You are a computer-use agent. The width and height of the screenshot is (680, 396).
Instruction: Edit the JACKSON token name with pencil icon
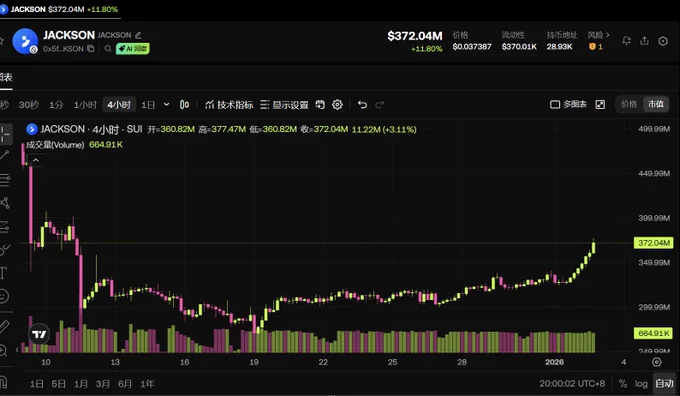[138, 35]
